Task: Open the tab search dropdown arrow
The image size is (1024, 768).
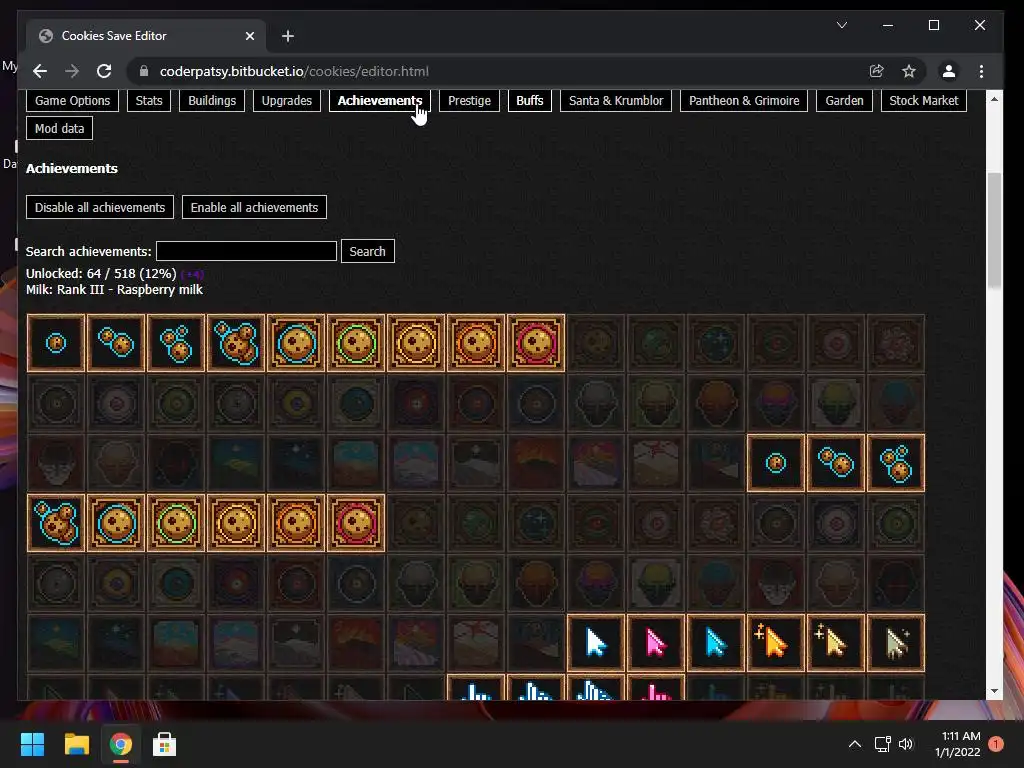Action: 842,25
